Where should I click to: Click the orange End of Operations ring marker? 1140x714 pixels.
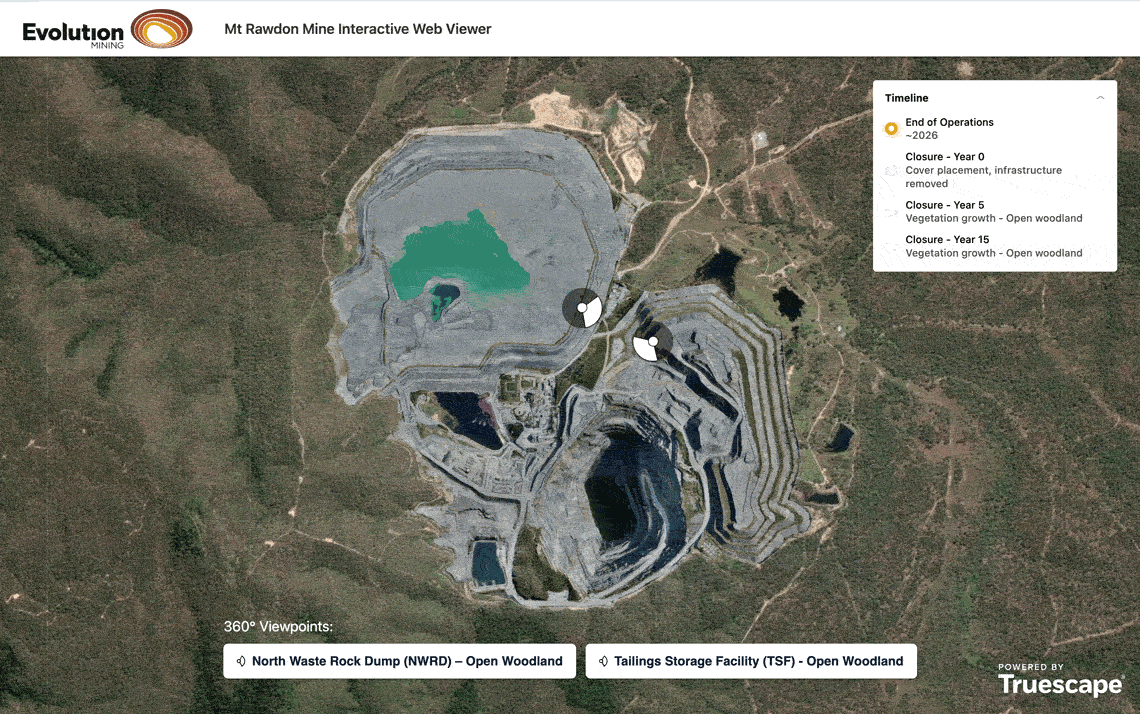point(891,129)
